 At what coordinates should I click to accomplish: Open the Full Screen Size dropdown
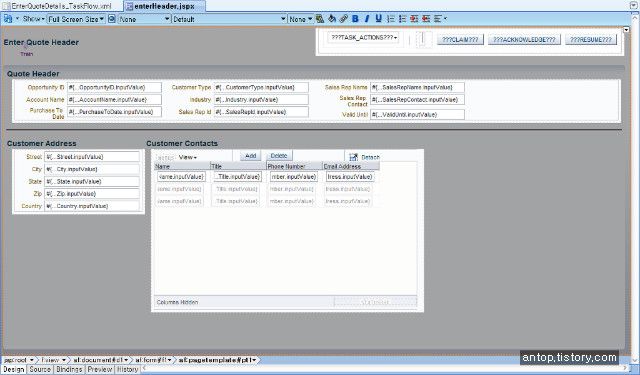[76, 19]
